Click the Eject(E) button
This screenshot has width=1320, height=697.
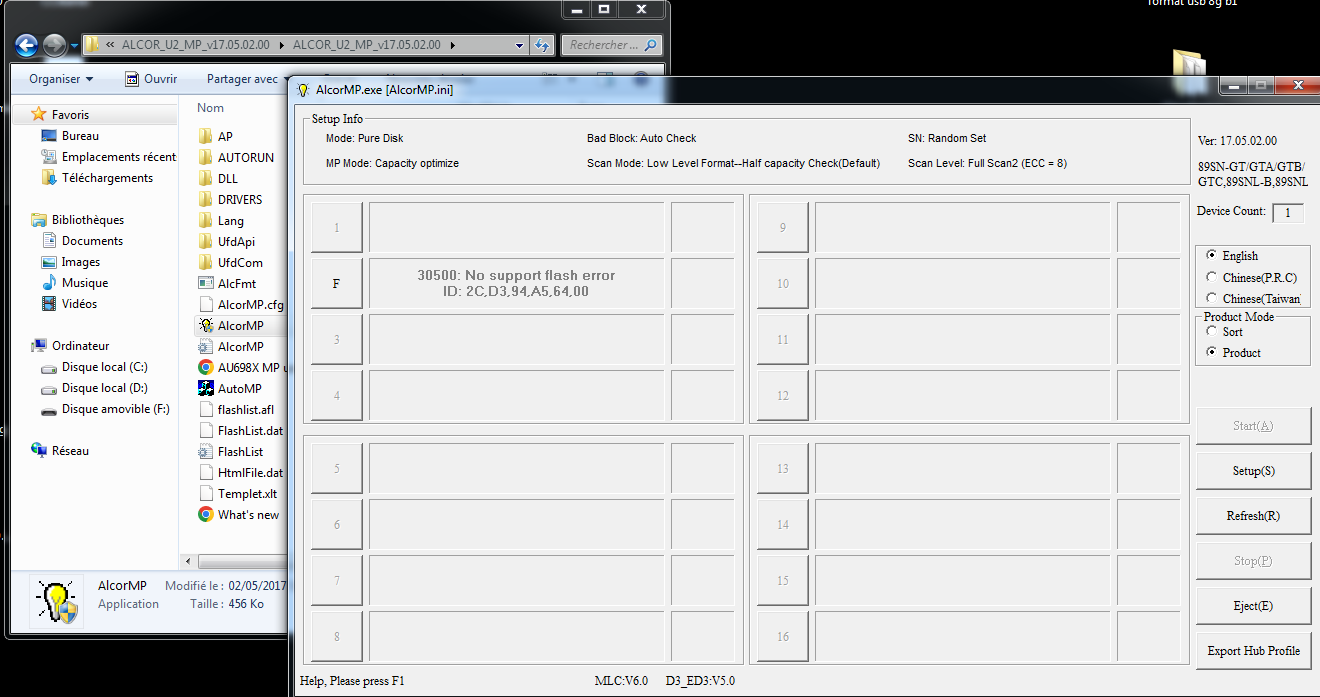click(1253, 606)
